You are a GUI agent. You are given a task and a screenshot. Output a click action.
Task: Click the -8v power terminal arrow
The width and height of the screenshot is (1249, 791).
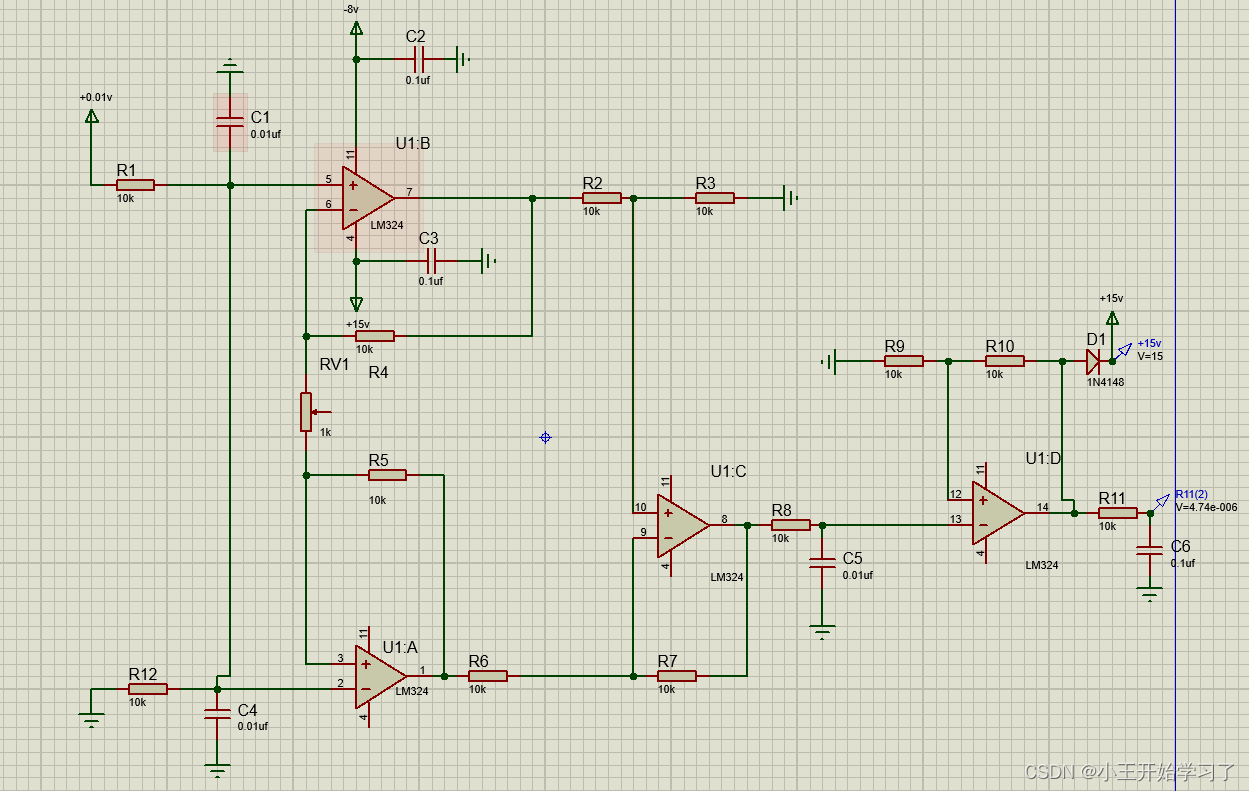tap(355, 28)
